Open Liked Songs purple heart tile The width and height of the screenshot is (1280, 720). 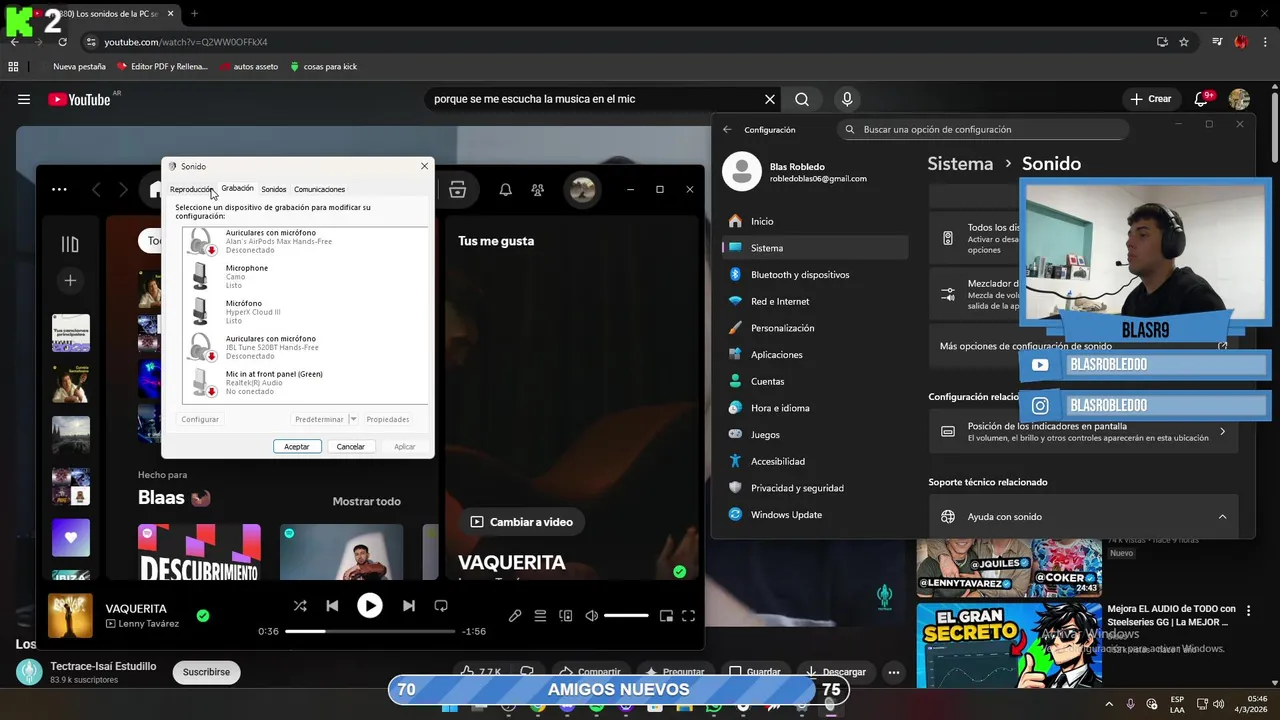71,538
